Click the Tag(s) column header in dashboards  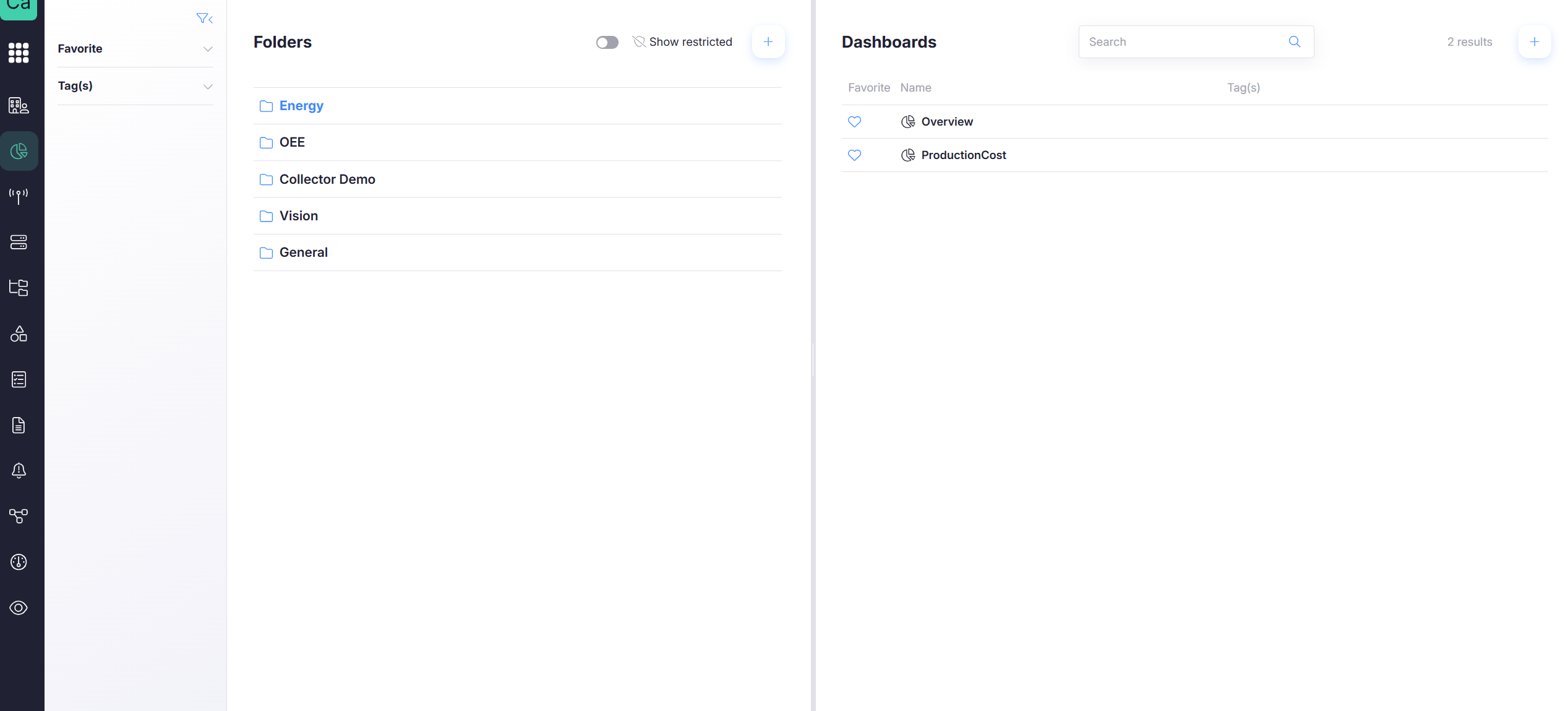coord(1243,88)
